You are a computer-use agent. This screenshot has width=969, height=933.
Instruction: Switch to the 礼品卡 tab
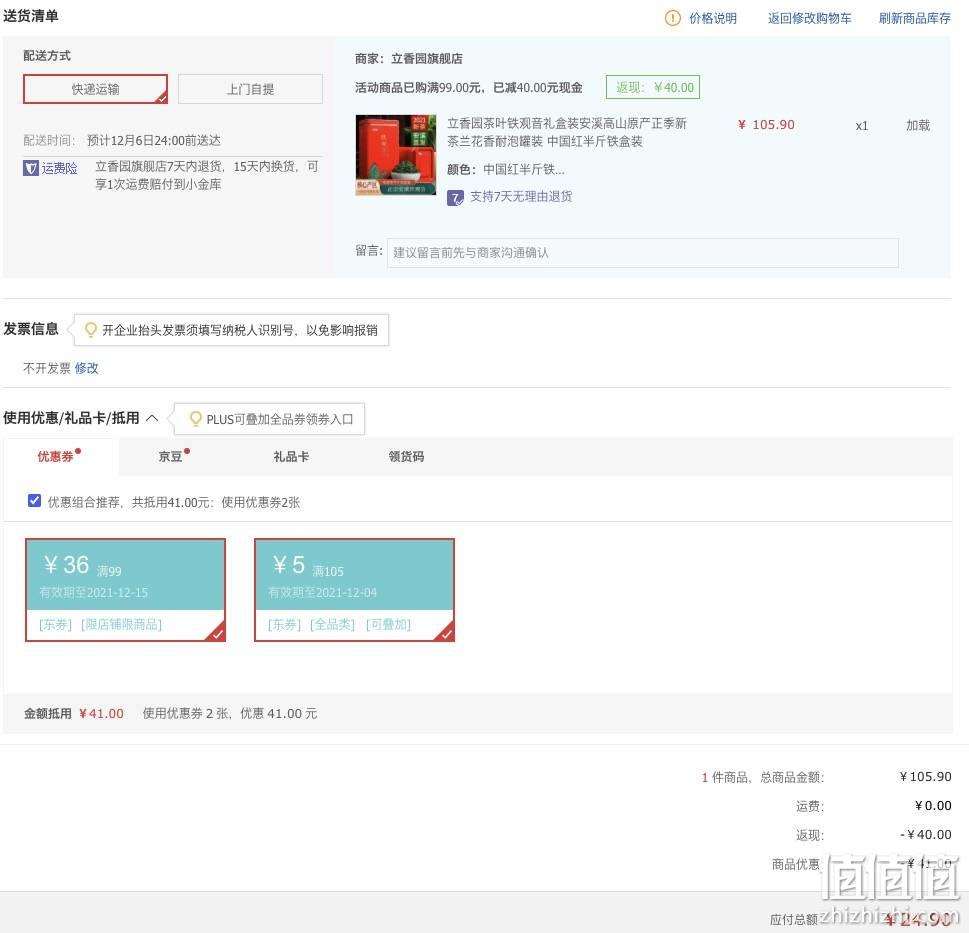coord(291,457)
